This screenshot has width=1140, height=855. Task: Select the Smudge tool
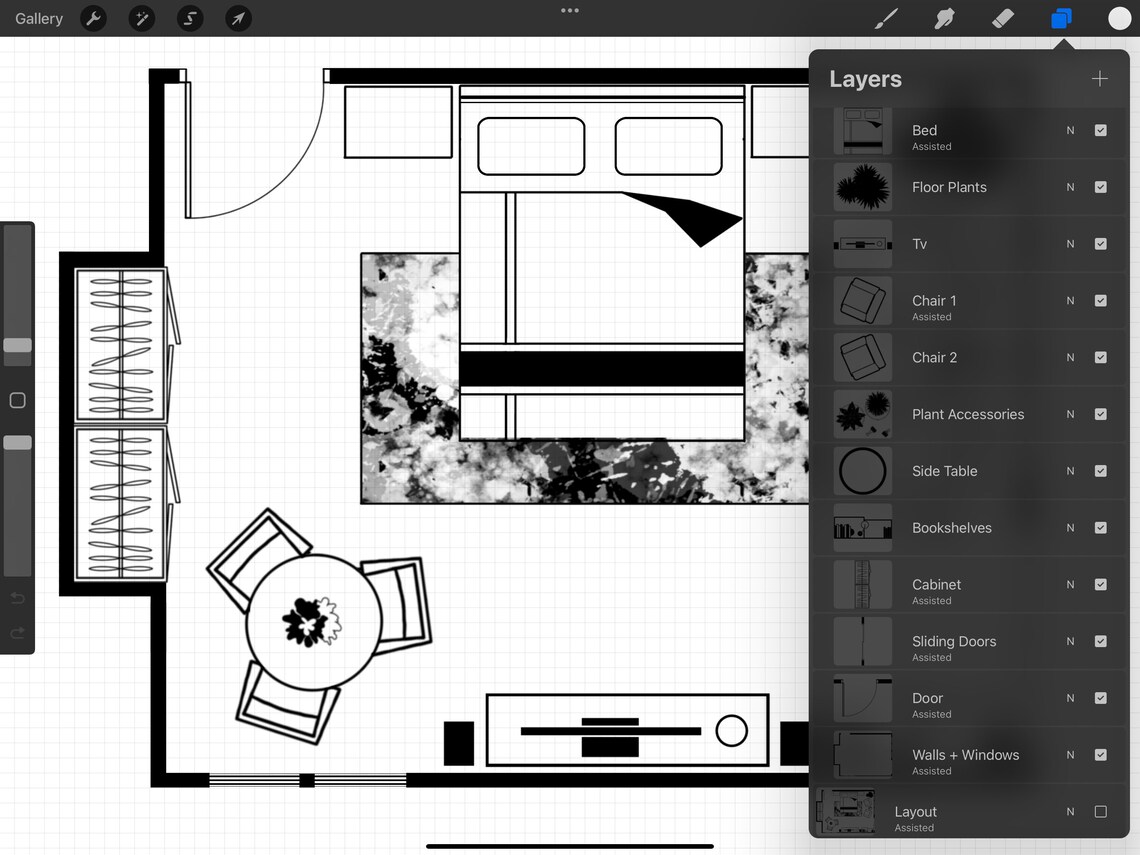[x=944, y=18]
